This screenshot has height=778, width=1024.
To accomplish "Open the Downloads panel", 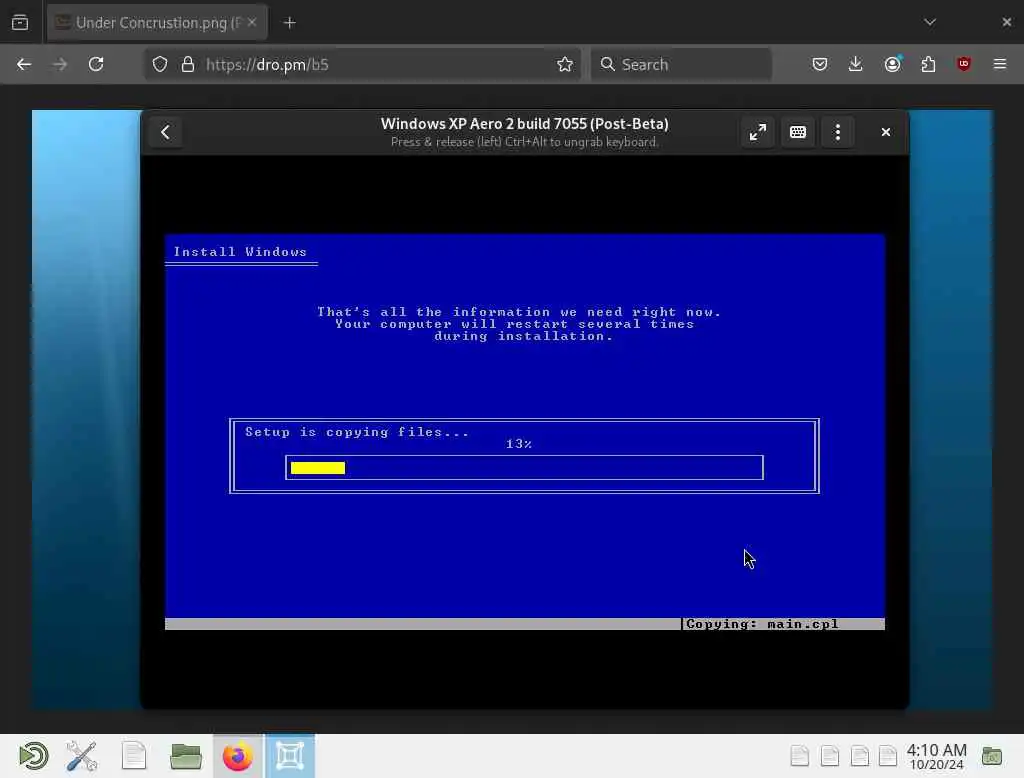I will (x=856, y=64).
